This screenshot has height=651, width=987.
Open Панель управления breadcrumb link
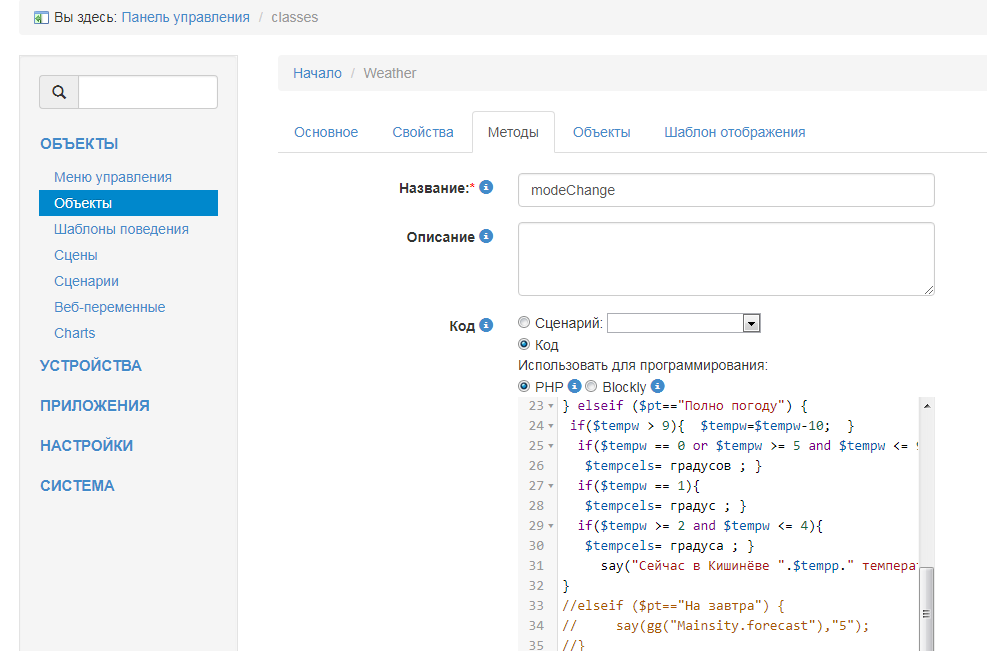(186, 17)
